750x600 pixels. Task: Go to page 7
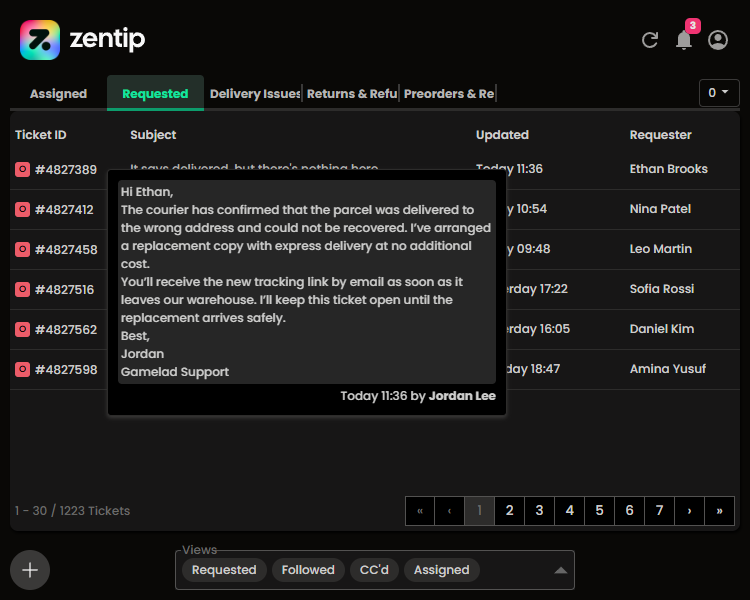click(660, 511)
